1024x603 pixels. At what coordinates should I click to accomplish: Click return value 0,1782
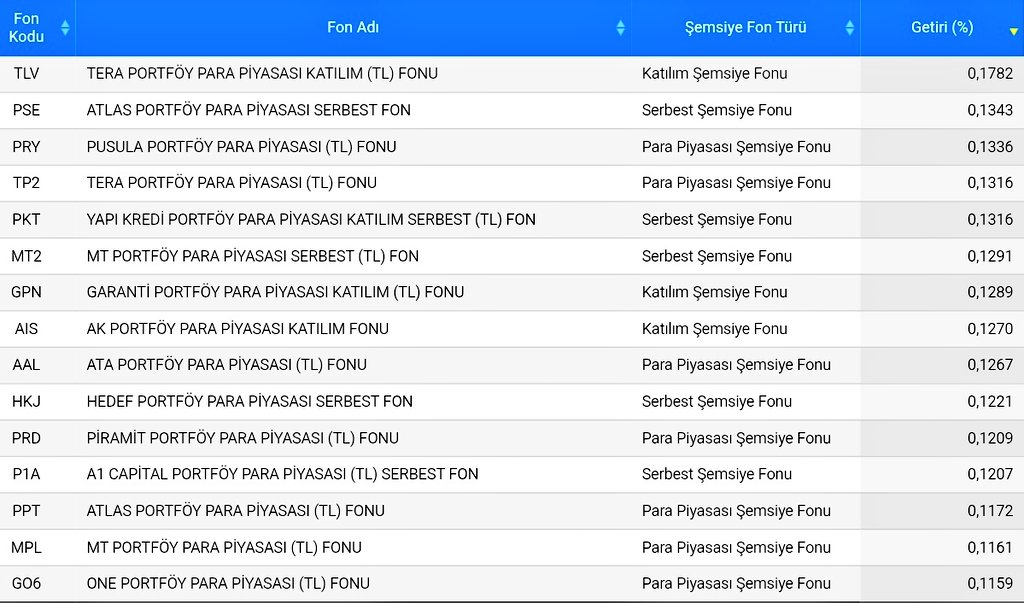point(990,73)
